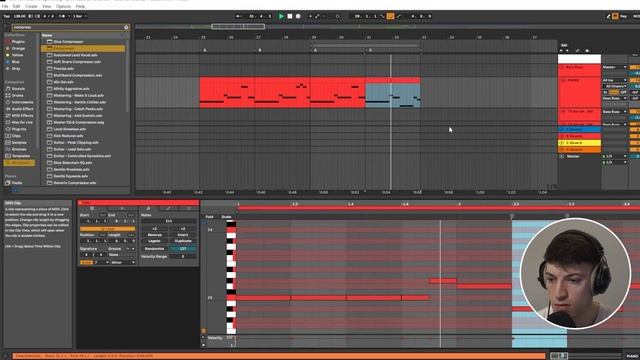Open the Edit menu
Image resolution: width=640 pixels, height=360 pixels.
[16, 7]
